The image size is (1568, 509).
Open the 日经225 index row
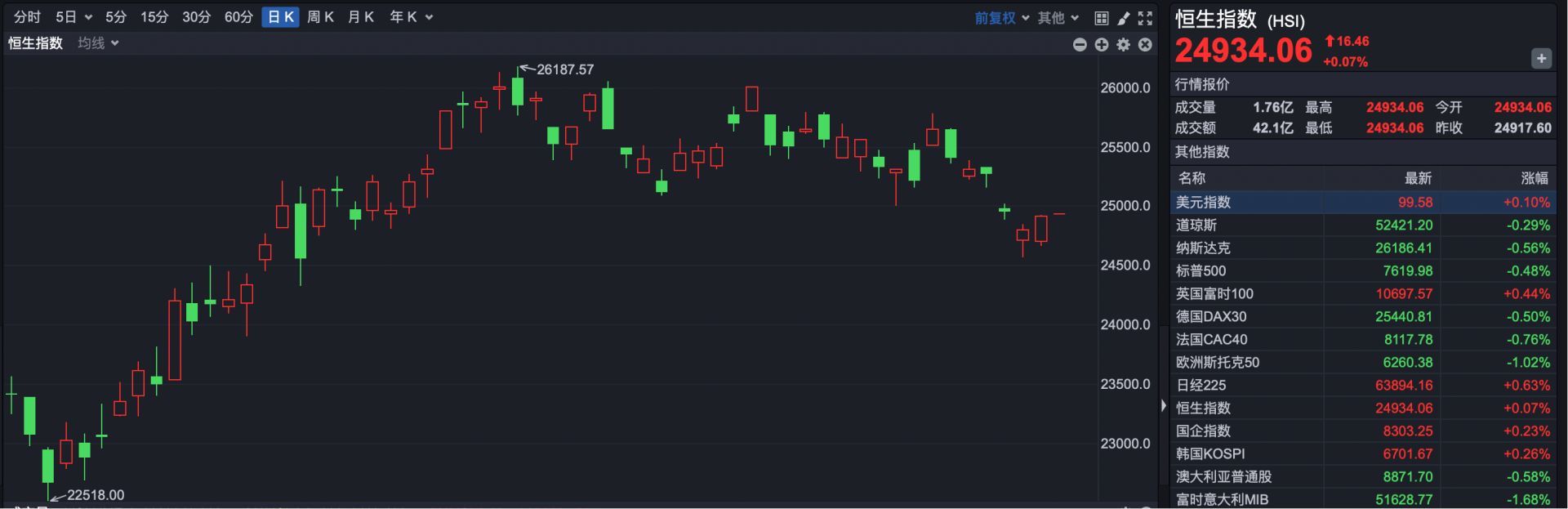(x=1363, y=386)
